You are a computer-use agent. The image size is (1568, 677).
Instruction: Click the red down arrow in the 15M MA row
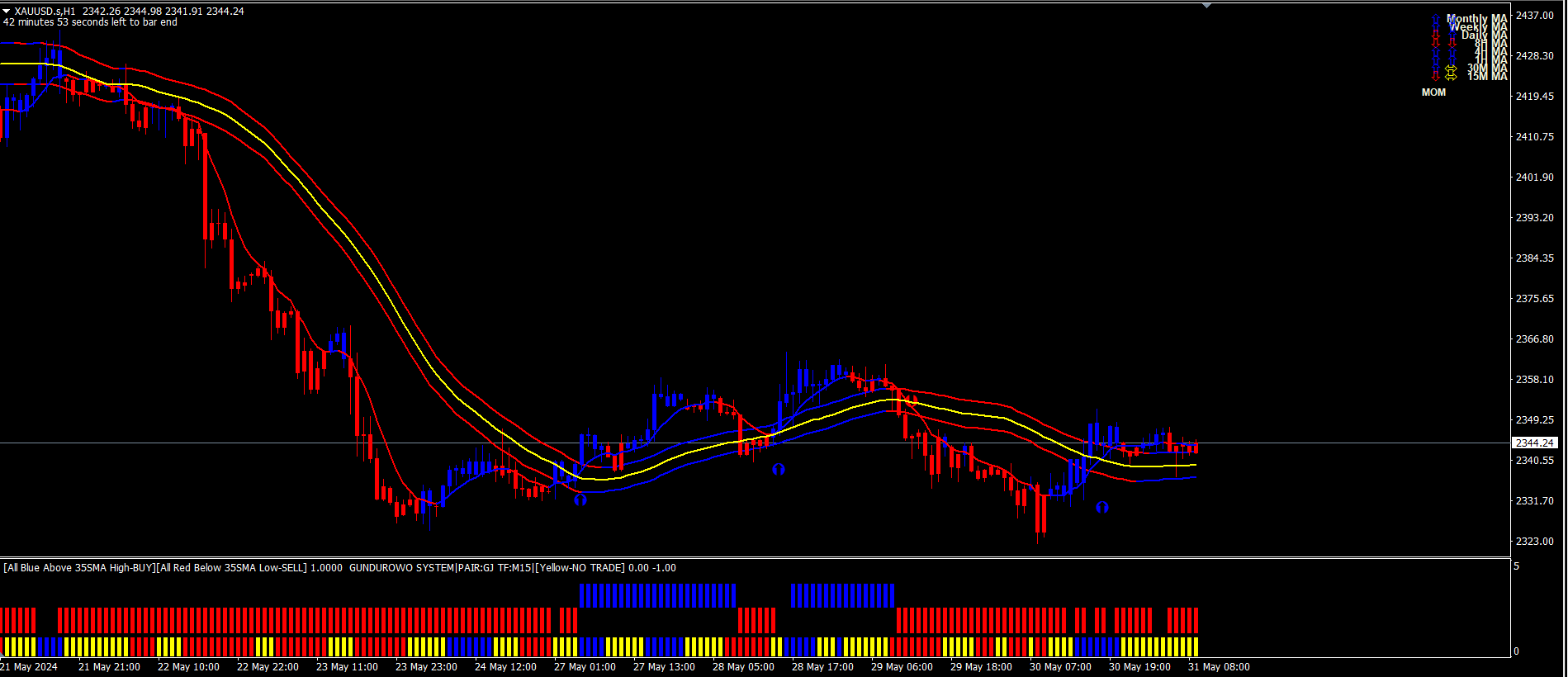click(x=1436, y=76)
